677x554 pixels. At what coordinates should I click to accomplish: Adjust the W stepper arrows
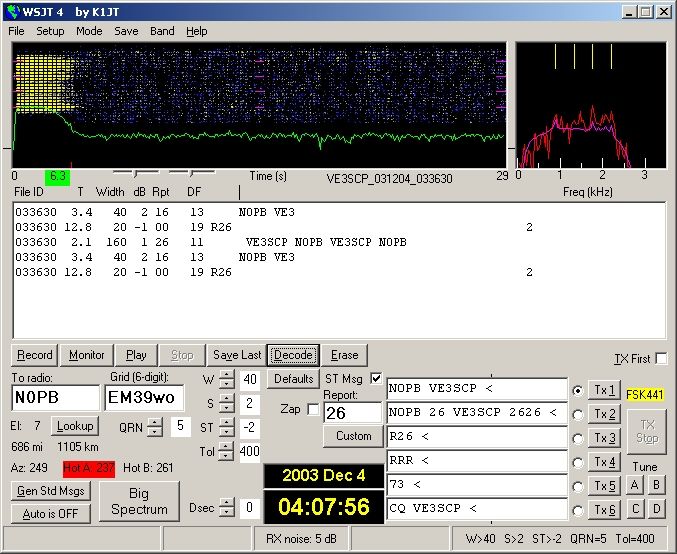coord(227,379)
